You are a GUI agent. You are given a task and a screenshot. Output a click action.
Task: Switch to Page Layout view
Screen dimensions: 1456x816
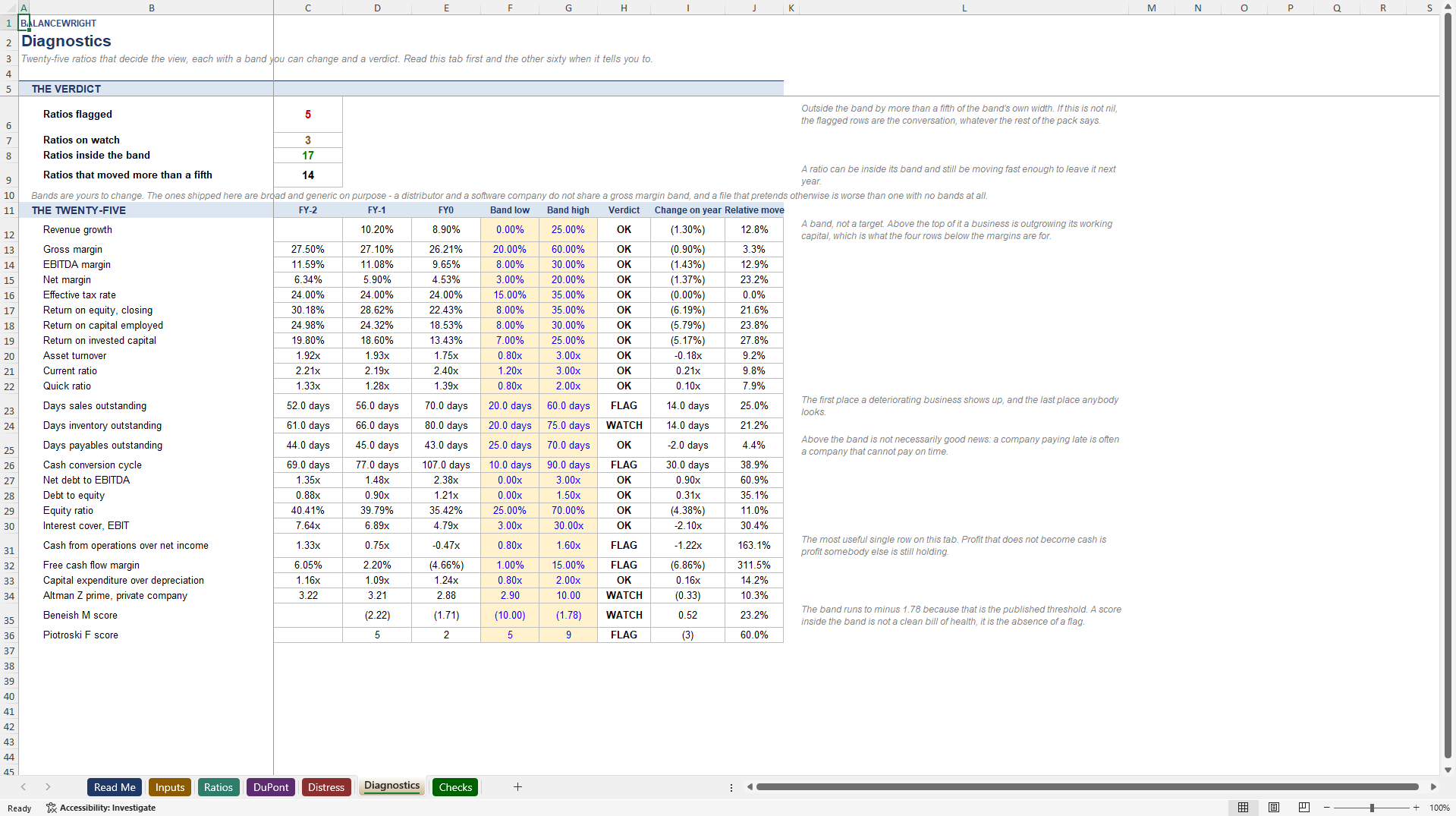(x=1274, y=808)
